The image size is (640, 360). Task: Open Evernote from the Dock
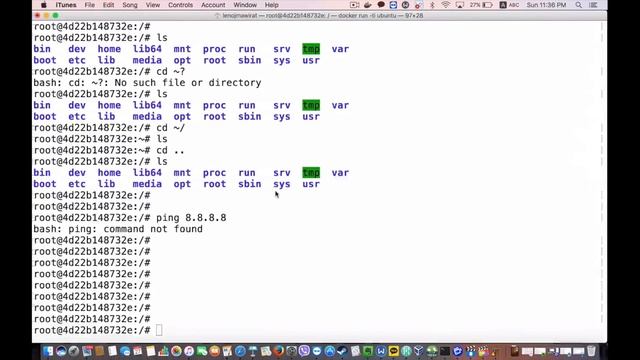[x=367, y=351]
